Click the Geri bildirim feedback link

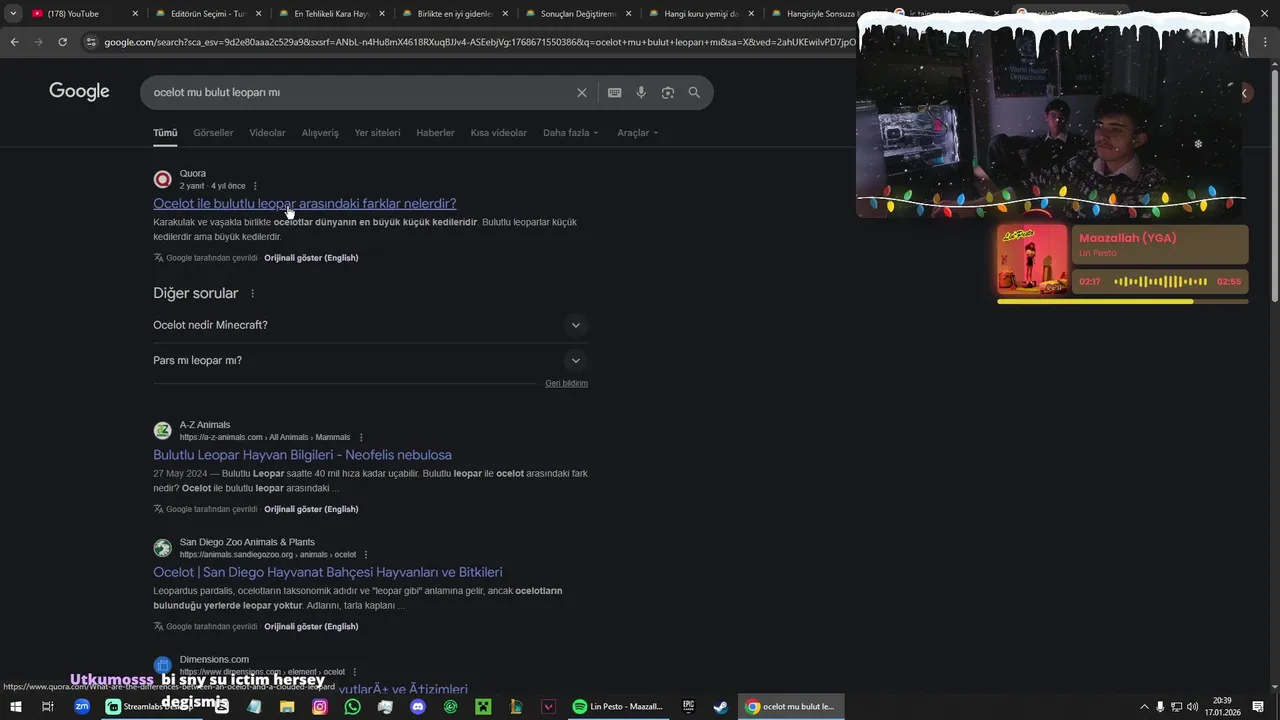566,384
